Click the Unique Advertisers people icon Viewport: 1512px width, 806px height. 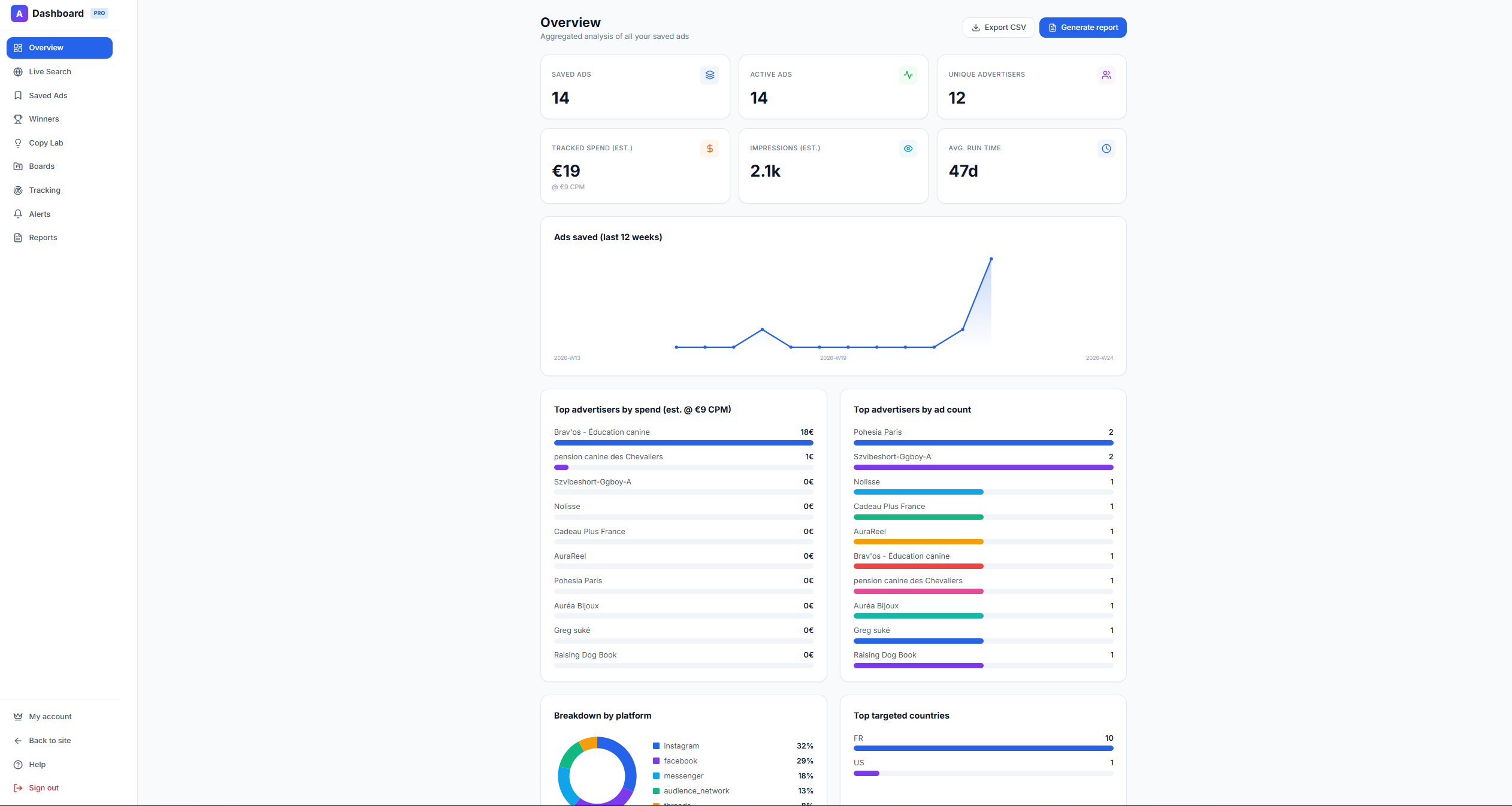1106,75
